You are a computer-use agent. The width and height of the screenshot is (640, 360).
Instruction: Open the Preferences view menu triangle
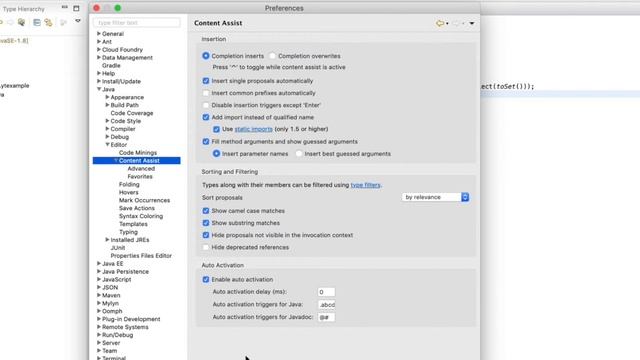coord(472,23)
